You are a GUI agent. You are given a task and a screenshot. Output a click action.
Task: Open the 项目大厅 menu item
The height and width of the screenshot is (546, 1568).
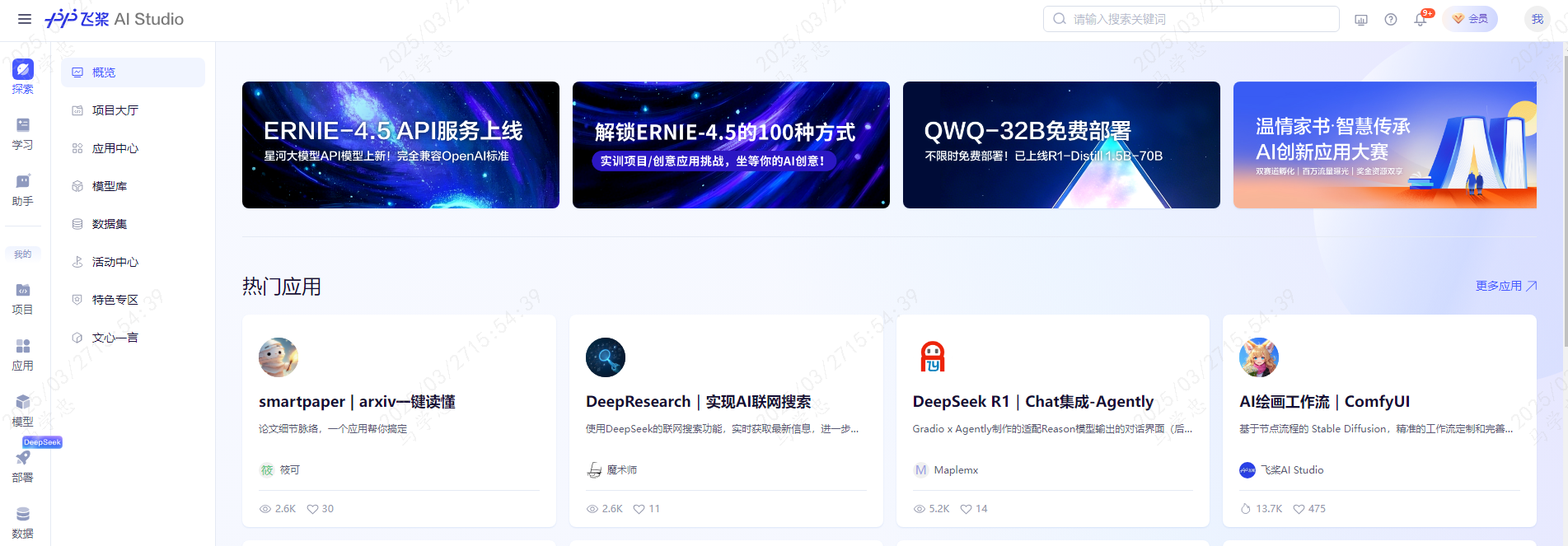pos(133,110)
